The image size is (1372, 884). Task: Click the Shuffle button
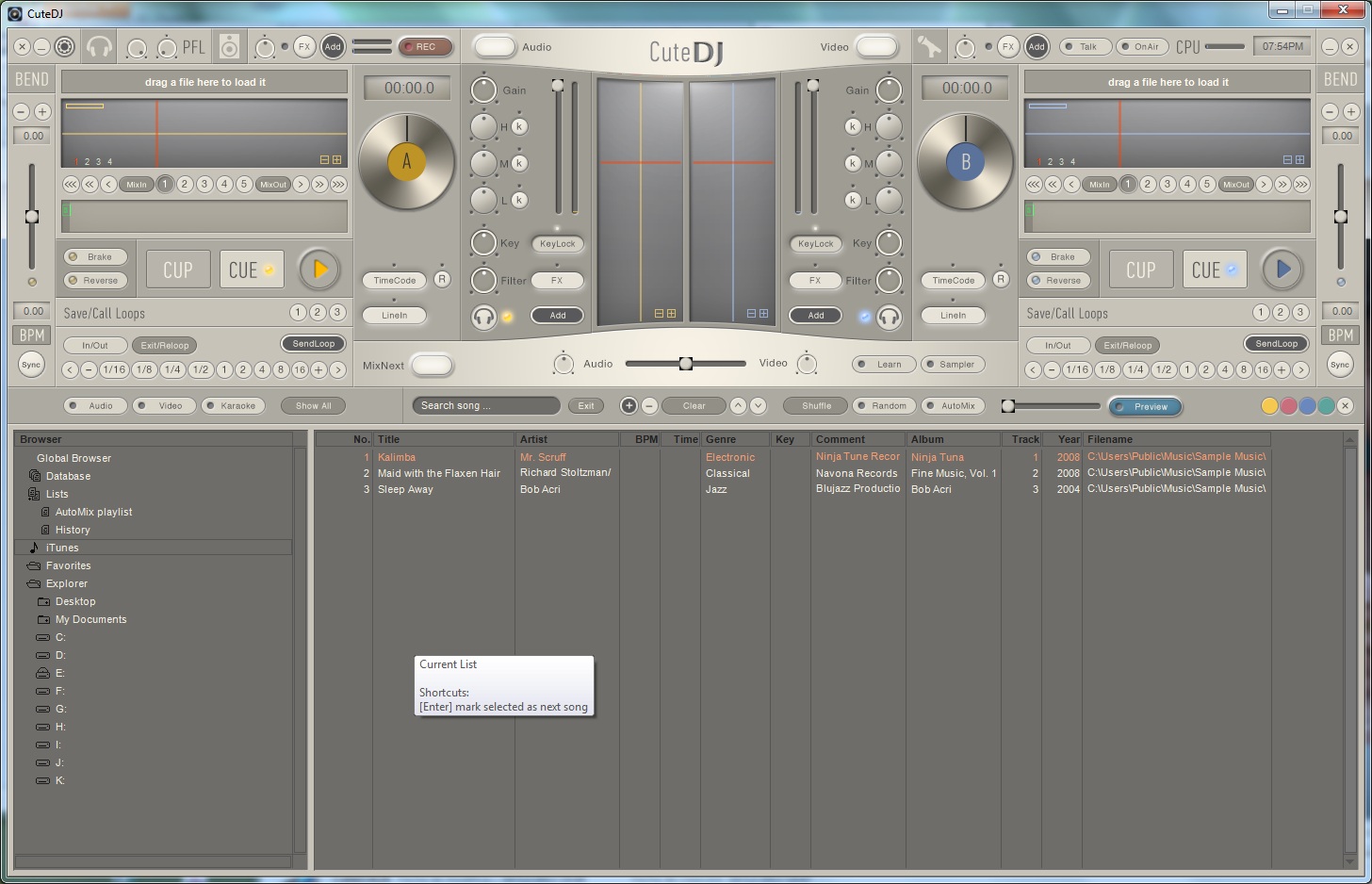pyautogui.click(x=816, y=405)
